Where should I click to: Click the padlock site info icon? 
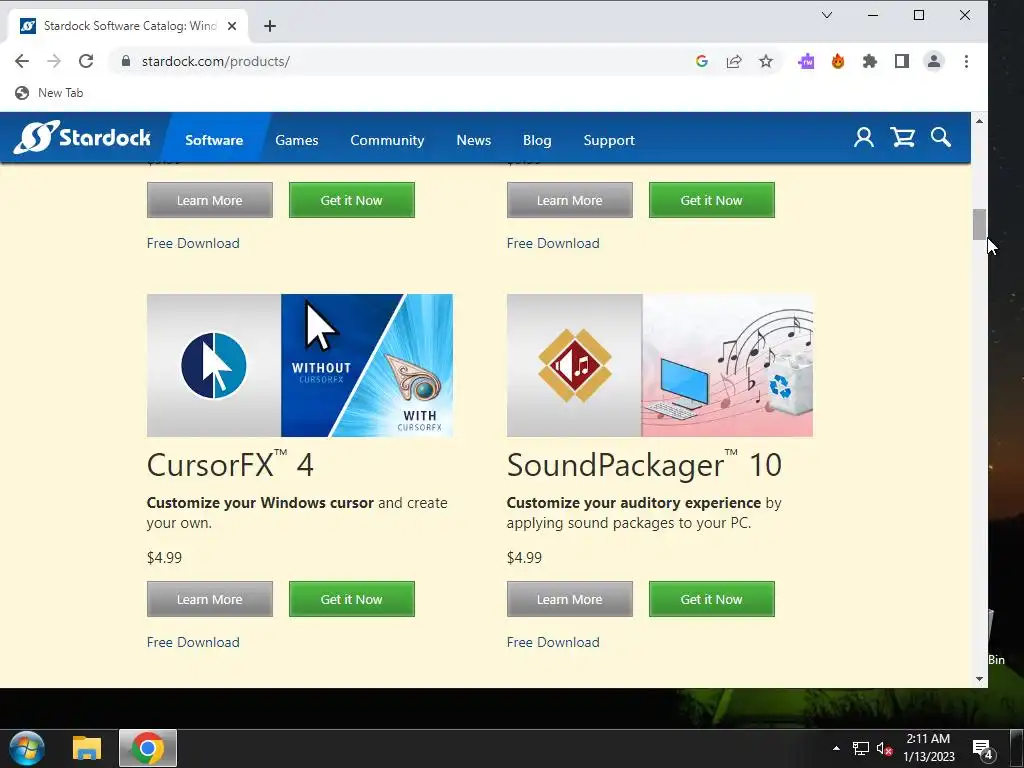(126, 61)
